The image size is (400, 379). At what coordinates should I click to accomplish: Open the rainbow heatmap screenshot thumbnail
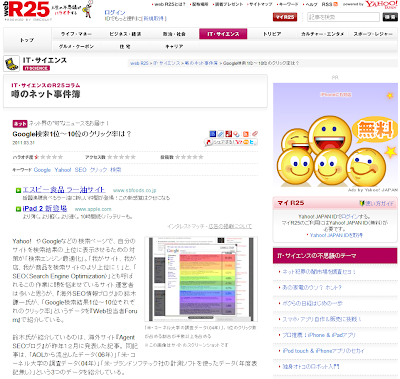coord(201,279)
